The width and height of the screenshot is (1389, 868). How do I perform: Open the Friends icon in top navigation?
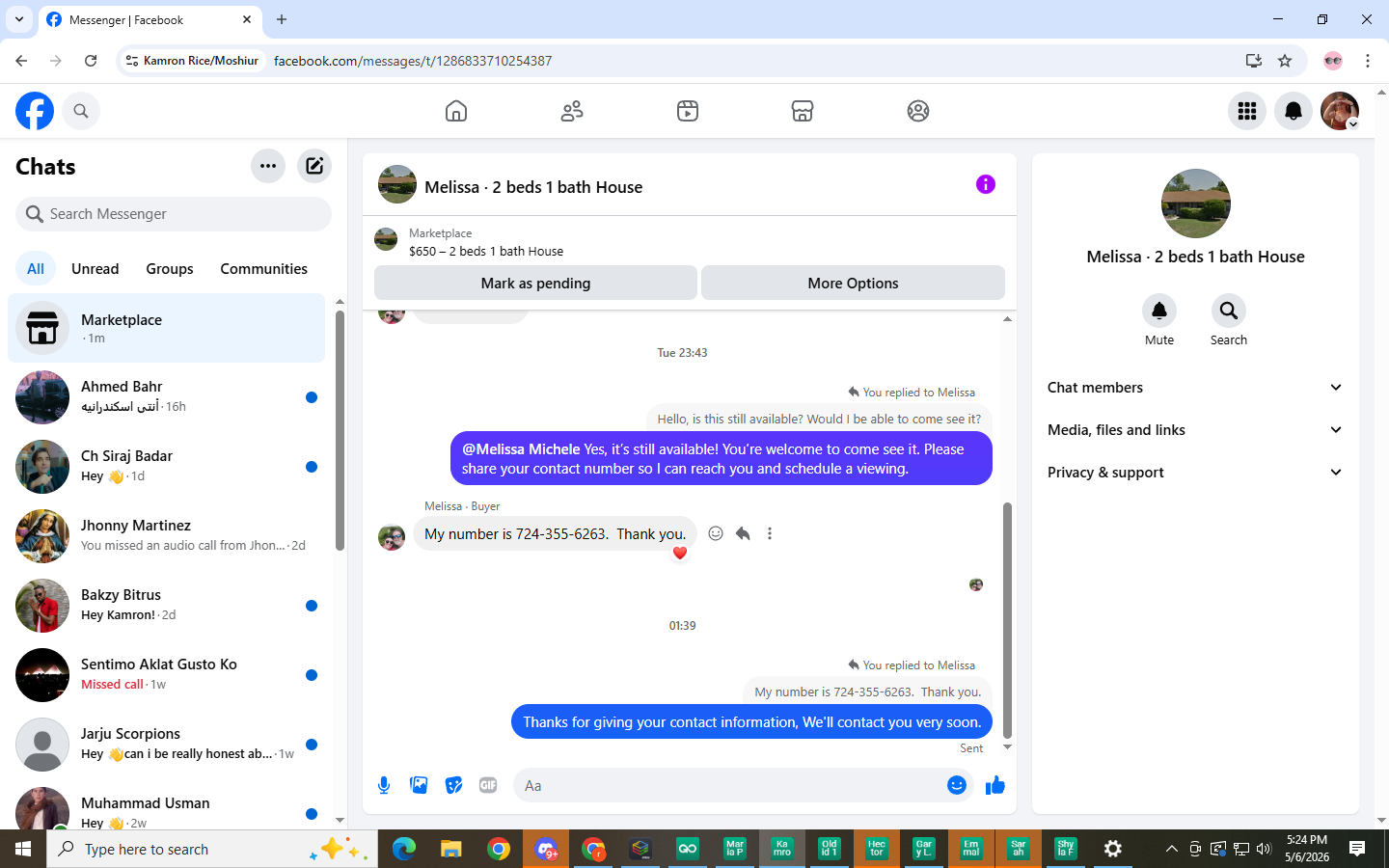572,111
